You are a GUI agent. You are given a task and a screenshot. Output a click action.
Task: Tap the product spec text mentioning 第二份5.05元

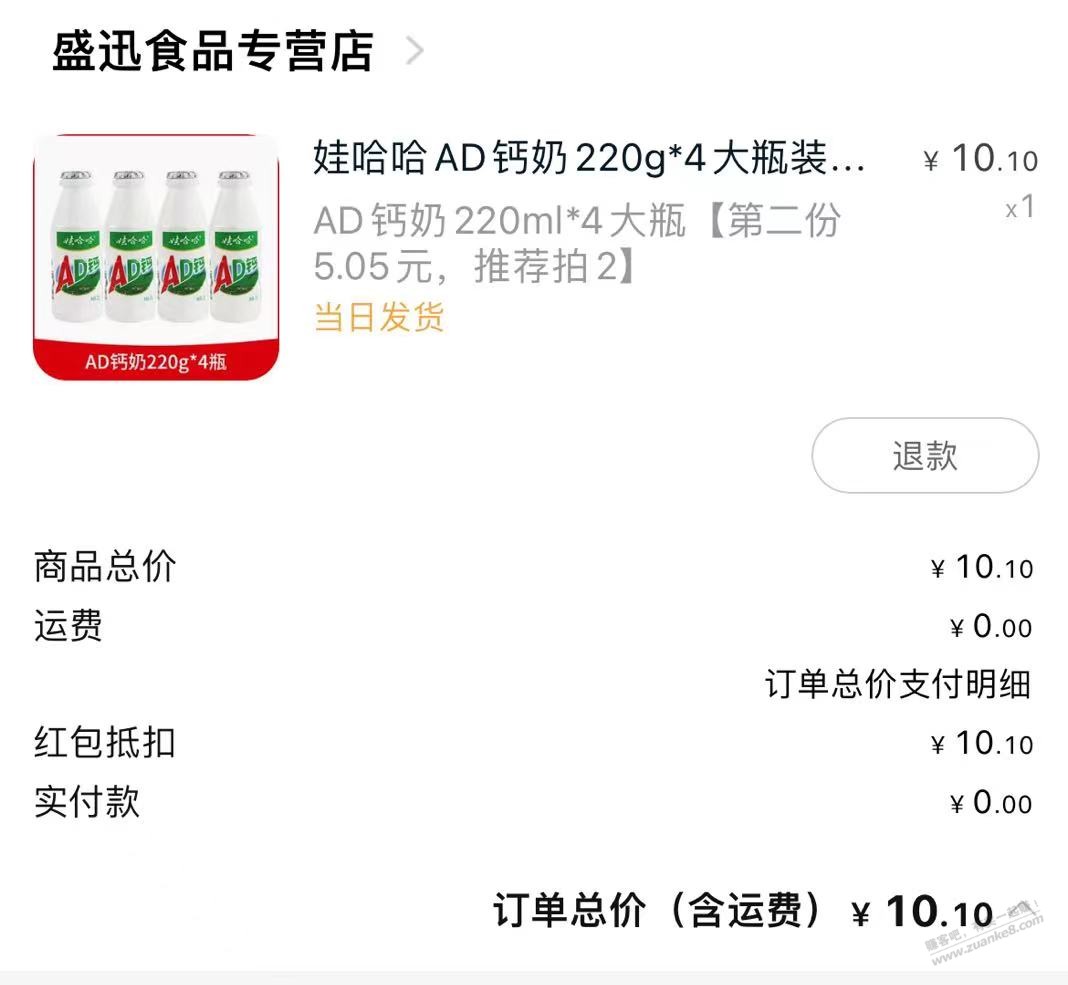pos(577,243)
